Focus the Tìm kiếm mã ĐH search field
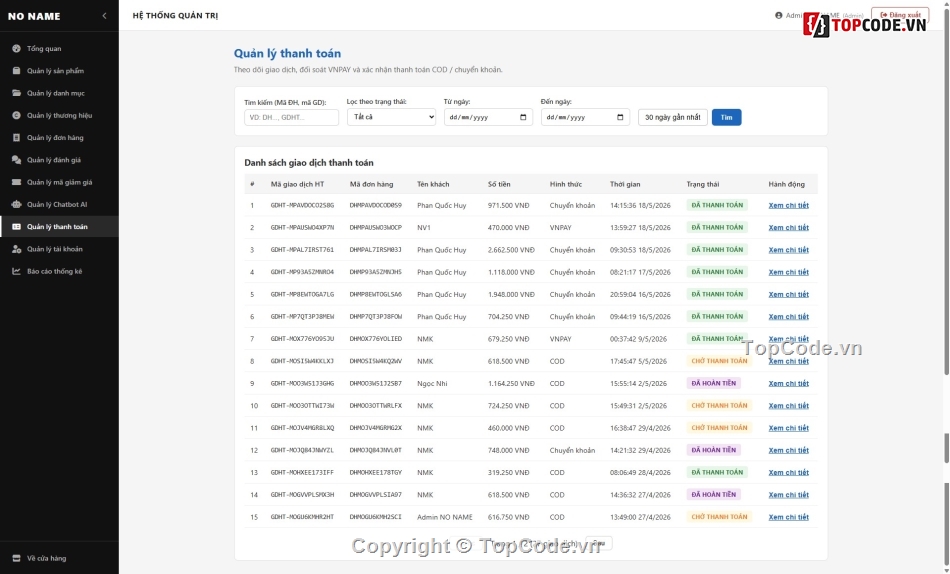The image size is (950, 574). pyautogui.click(x=291, y=117)
